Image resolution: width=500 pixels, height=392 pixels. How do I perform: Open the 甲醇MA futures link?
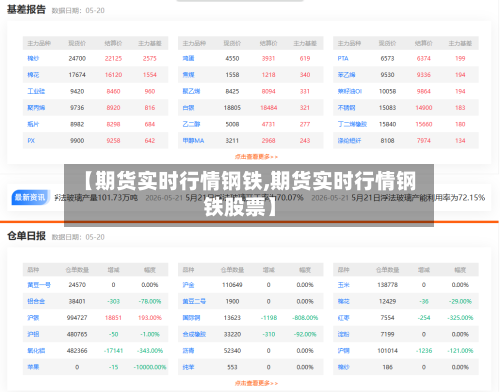193,140
